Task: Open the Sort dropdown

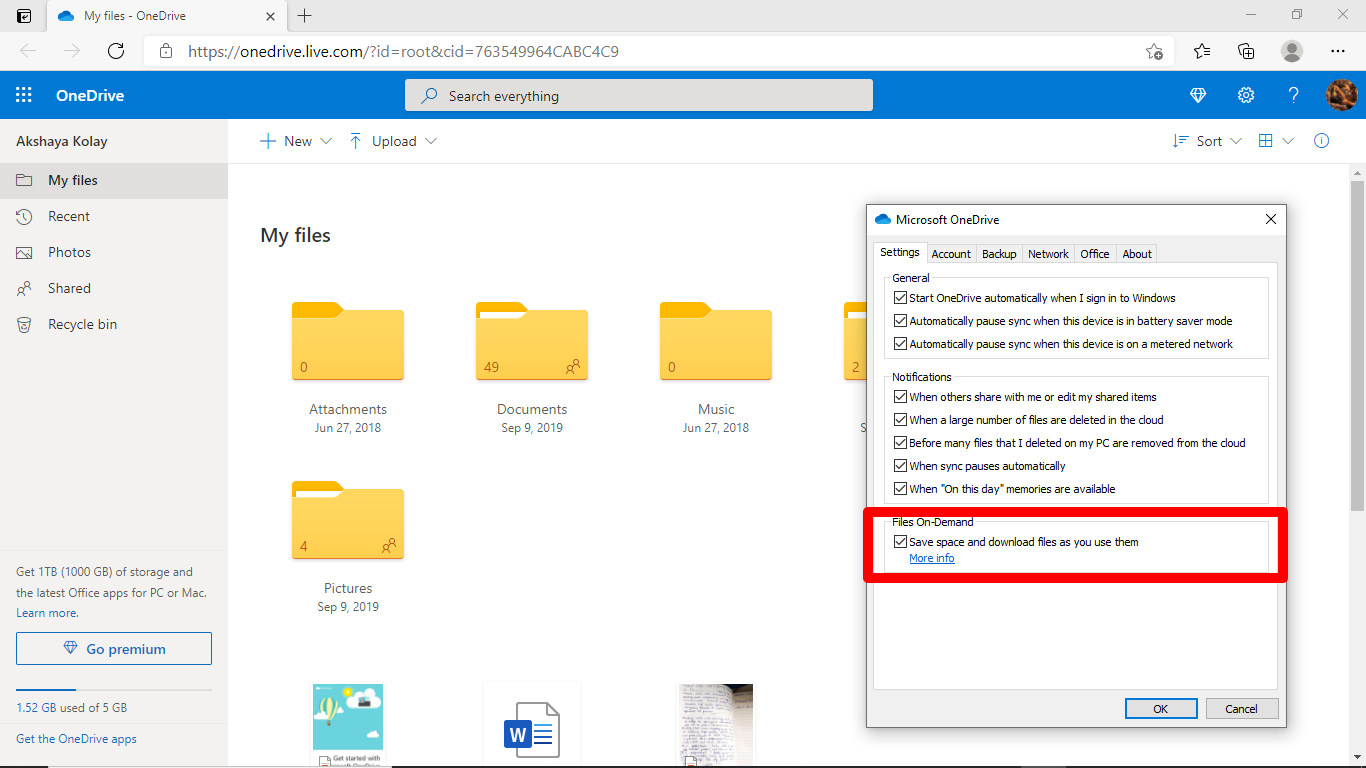Action: [x=1207, y=141]
